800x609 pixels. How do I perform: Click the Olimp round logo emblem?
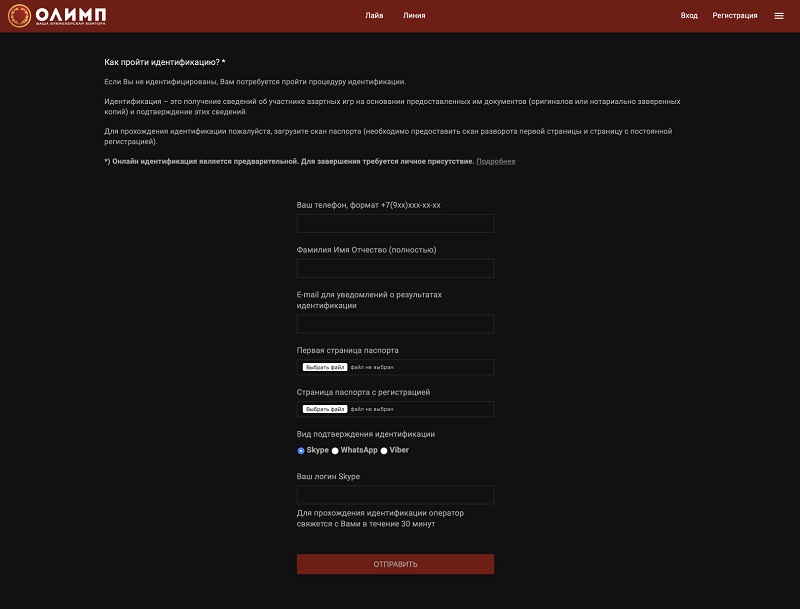19,16
